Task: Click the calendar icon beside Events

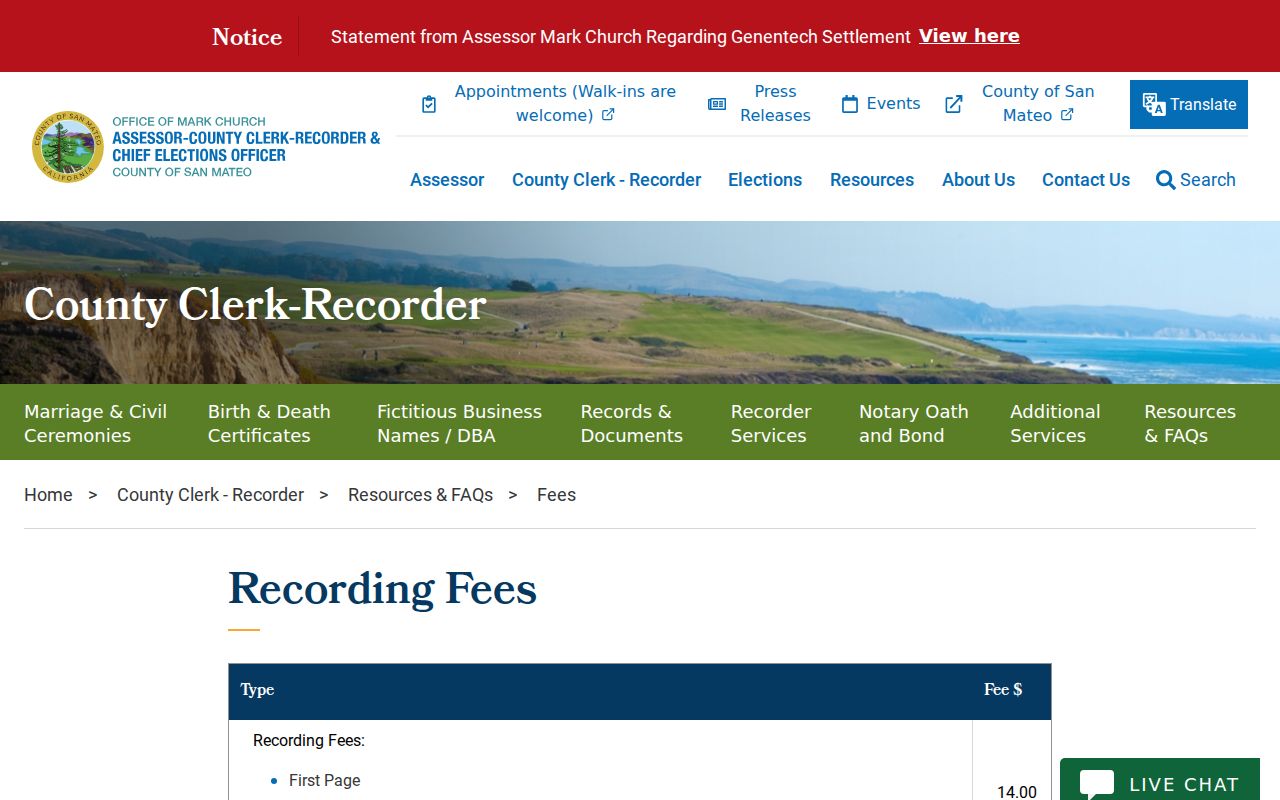Action: (x=850, y=104)
